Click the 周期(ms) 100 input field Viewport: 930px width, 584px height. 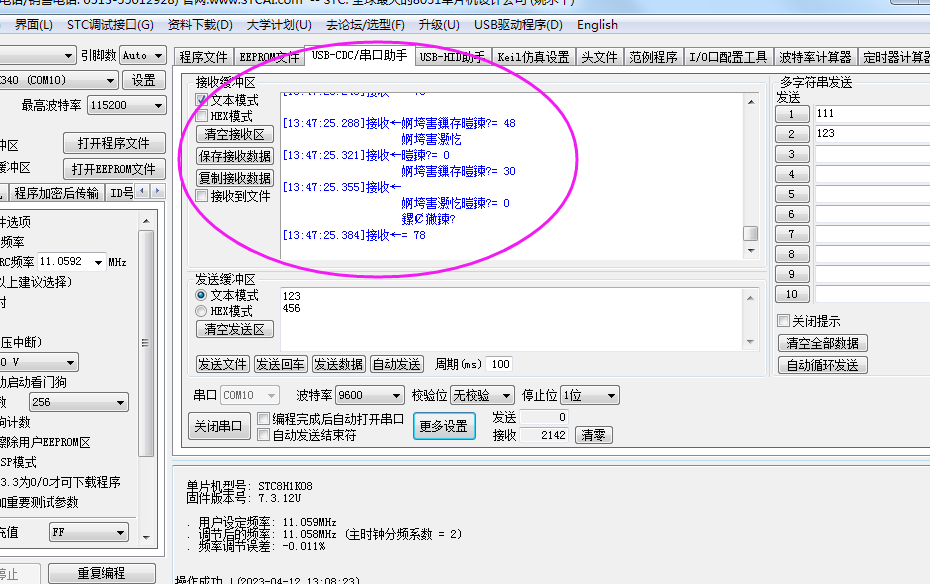pos(499,364)
